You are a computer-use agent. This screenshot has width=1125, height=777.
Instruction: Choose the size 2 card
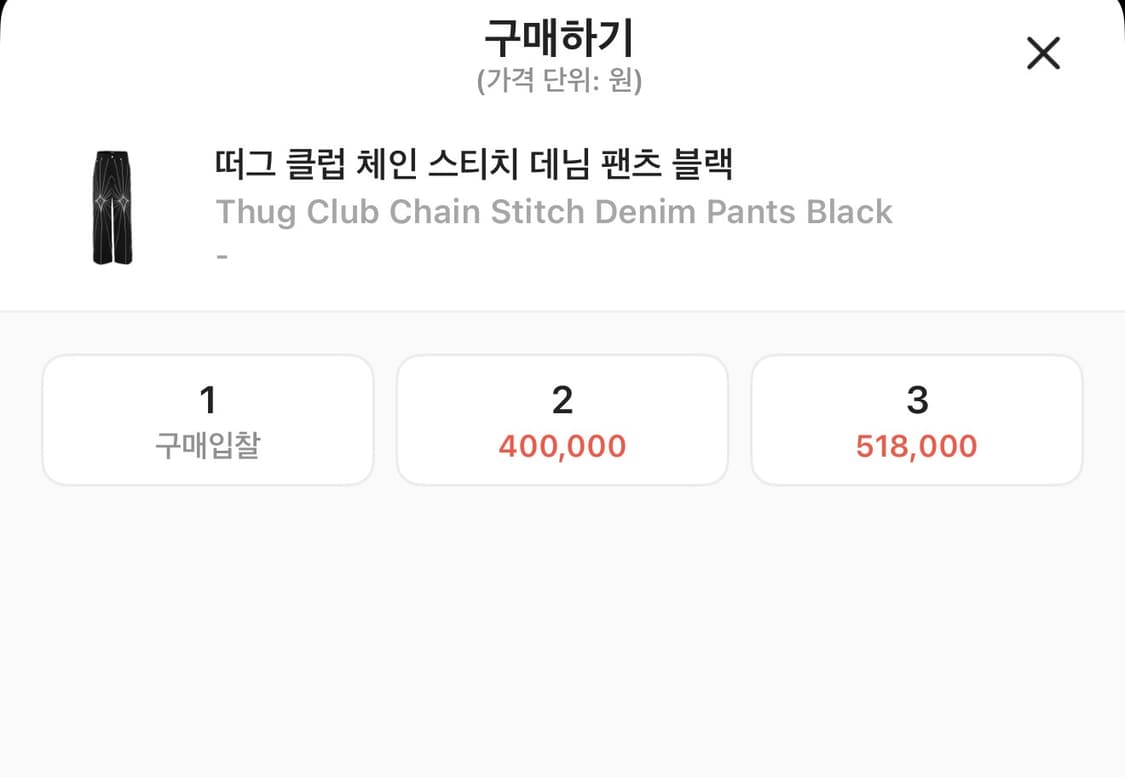pos(561,419)
